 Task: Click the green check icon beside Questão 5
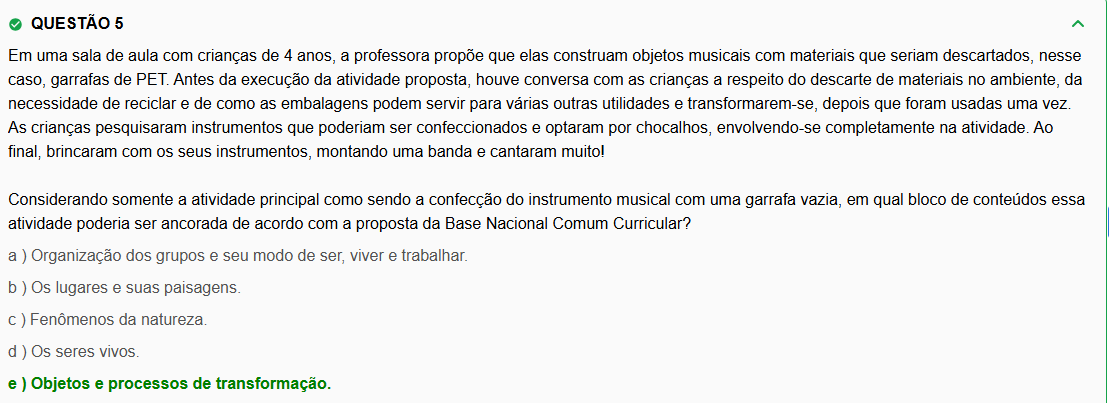coord(14,23)
